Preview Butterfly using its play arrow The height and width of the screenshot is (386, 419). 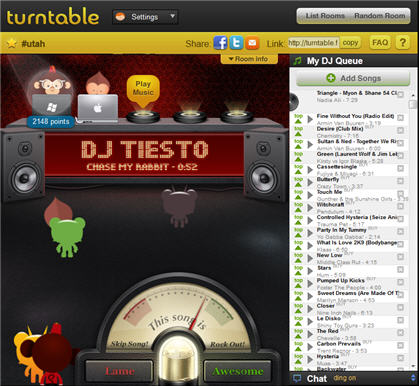pyautogui.click(x=310, y=182)
